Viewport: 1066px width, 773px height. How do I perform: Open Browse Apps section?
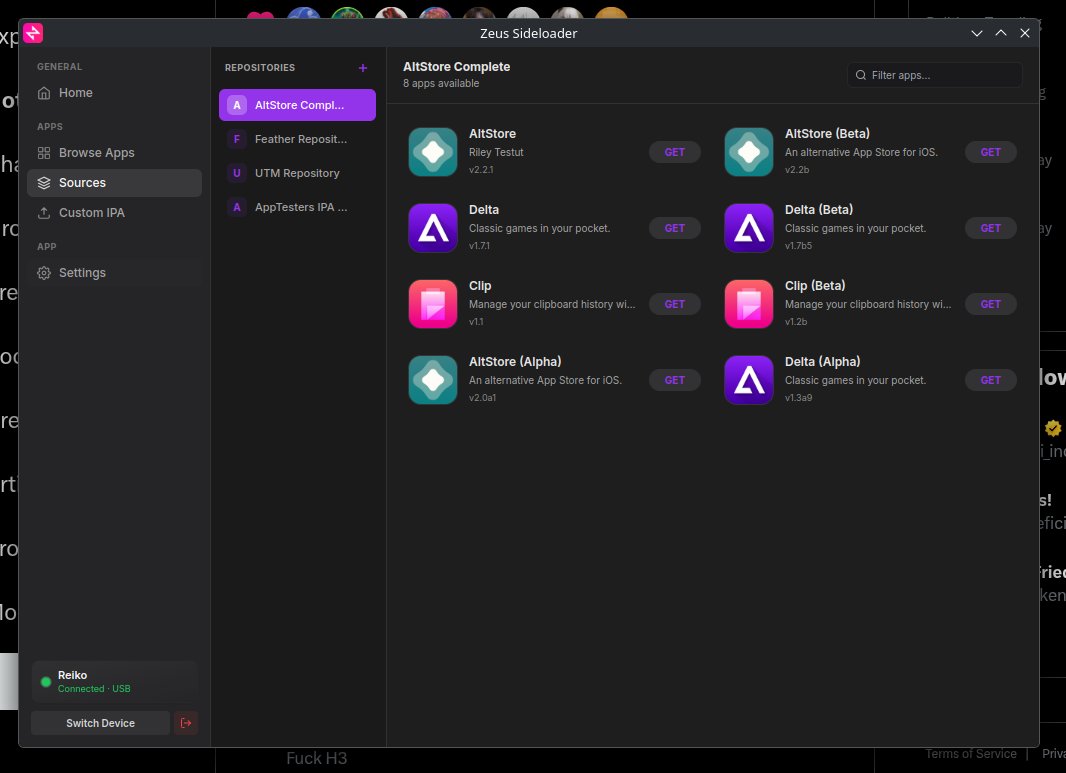tap(114, 153)
